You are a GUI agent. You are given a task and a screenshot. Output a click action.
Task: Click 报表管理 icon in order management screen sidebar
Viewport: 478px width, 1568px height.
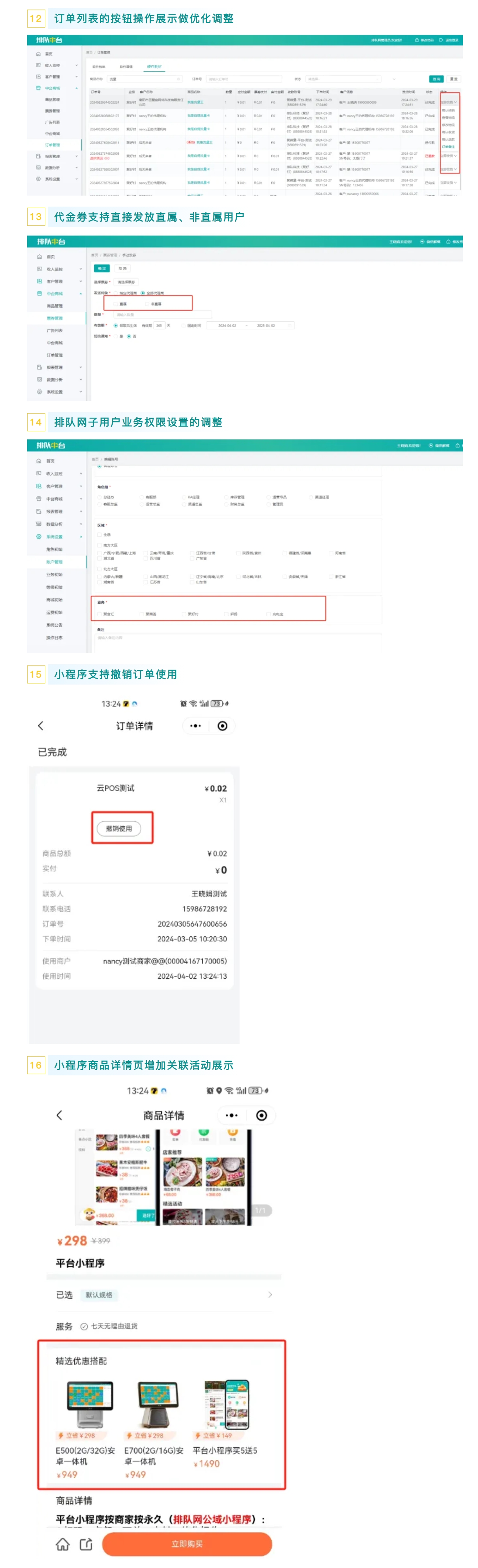coord(38,156)
